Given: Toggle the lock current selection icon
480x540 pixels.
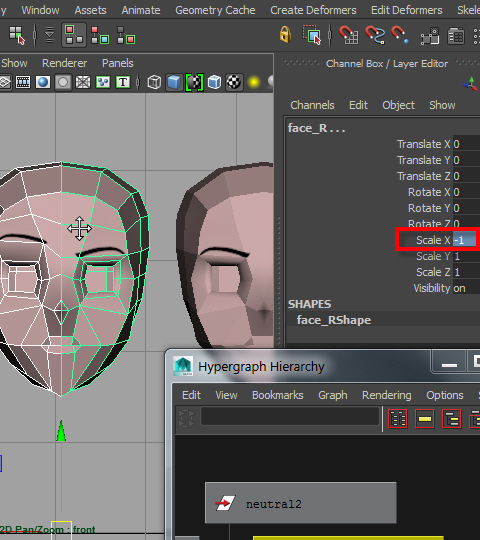Looking at the screenshot, I should pos(285,34).
